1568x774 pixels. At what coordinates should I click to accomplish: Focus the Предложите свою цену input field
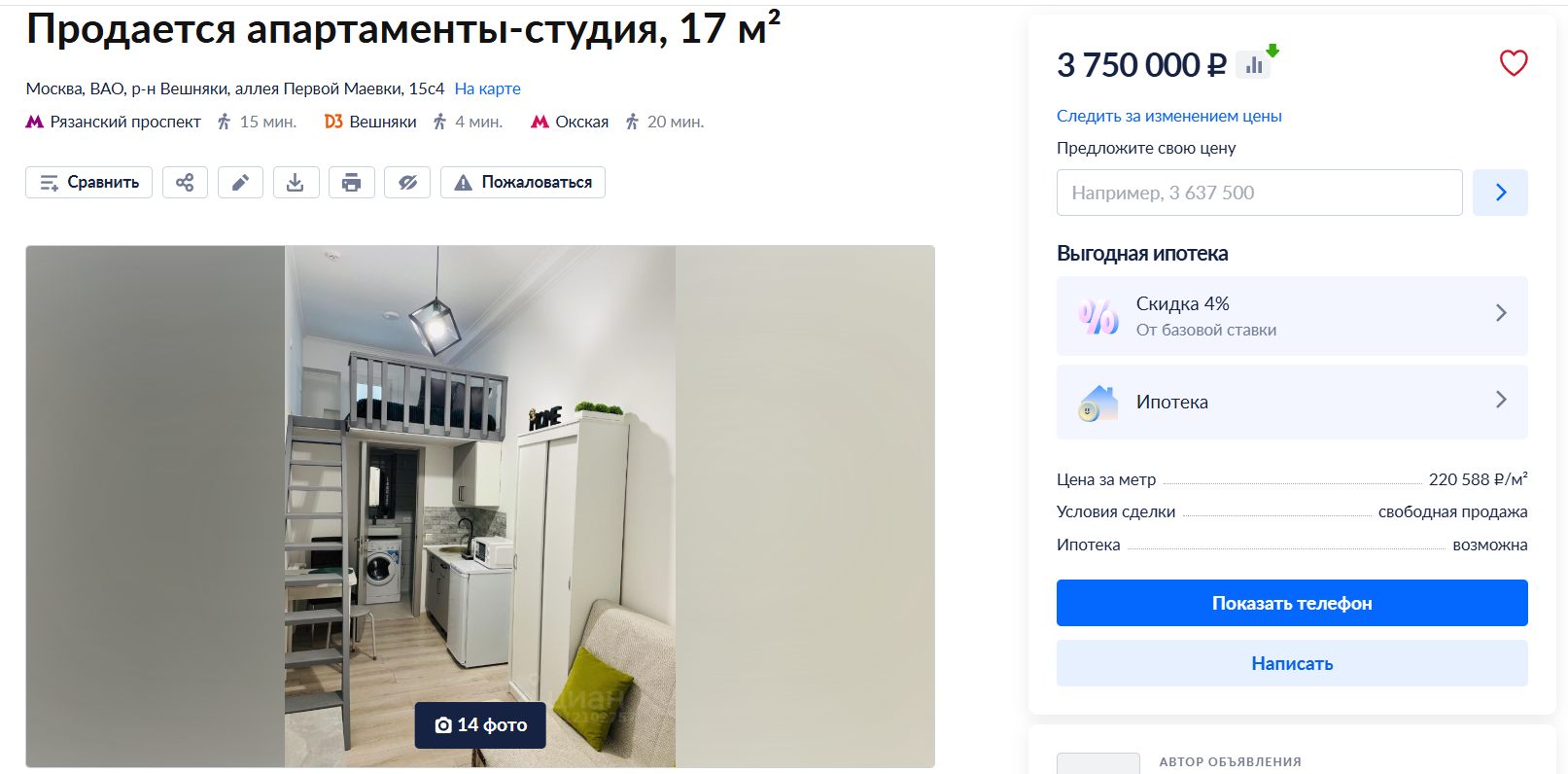1259,193
